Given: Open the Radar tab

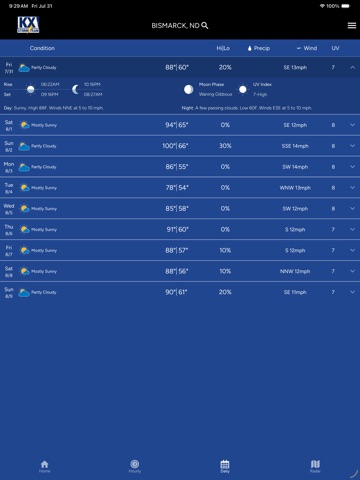Looking at the screenshot, I should pos(315,466).
